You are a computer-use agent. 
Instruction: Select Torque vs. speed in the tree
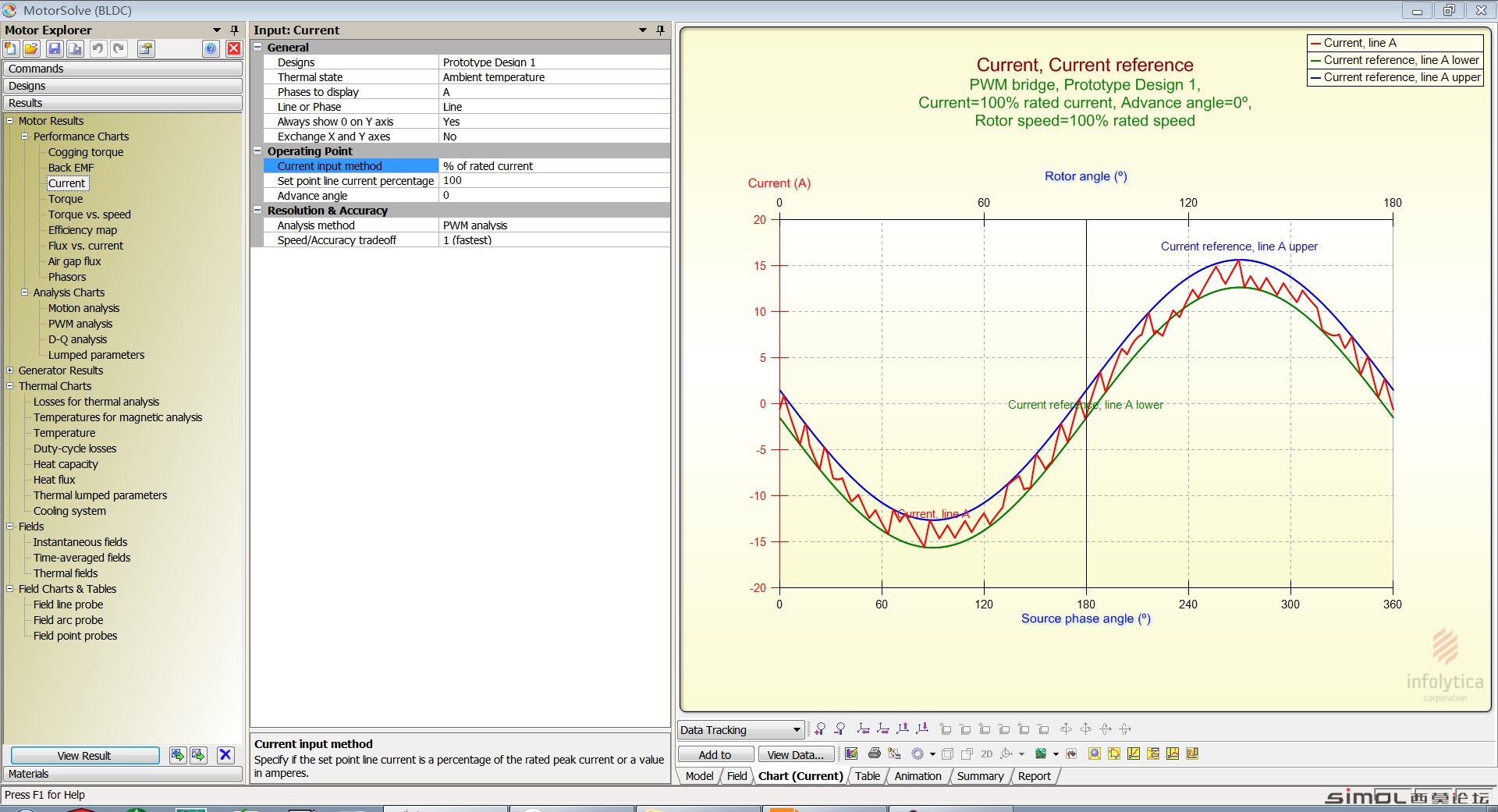pos(89,215)
